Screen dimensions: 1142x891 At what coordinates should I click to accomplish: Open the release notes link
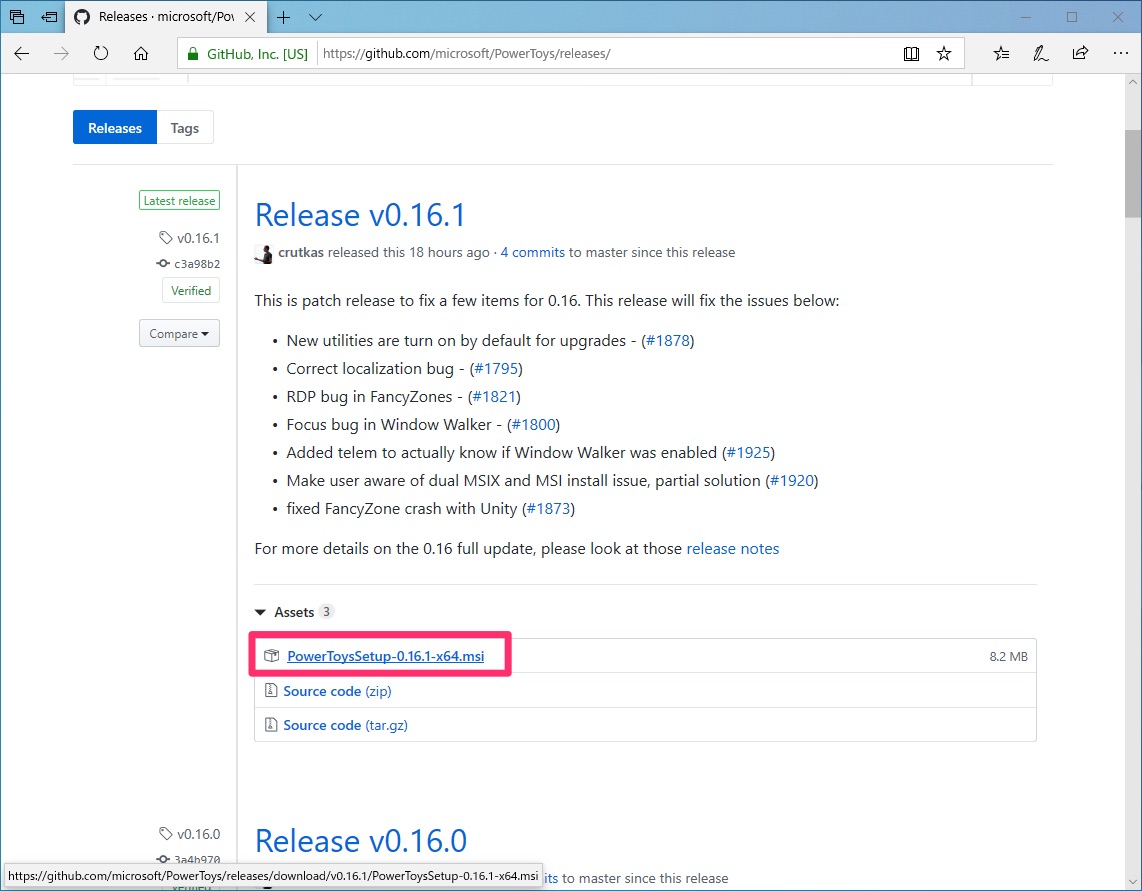[733, 549]
